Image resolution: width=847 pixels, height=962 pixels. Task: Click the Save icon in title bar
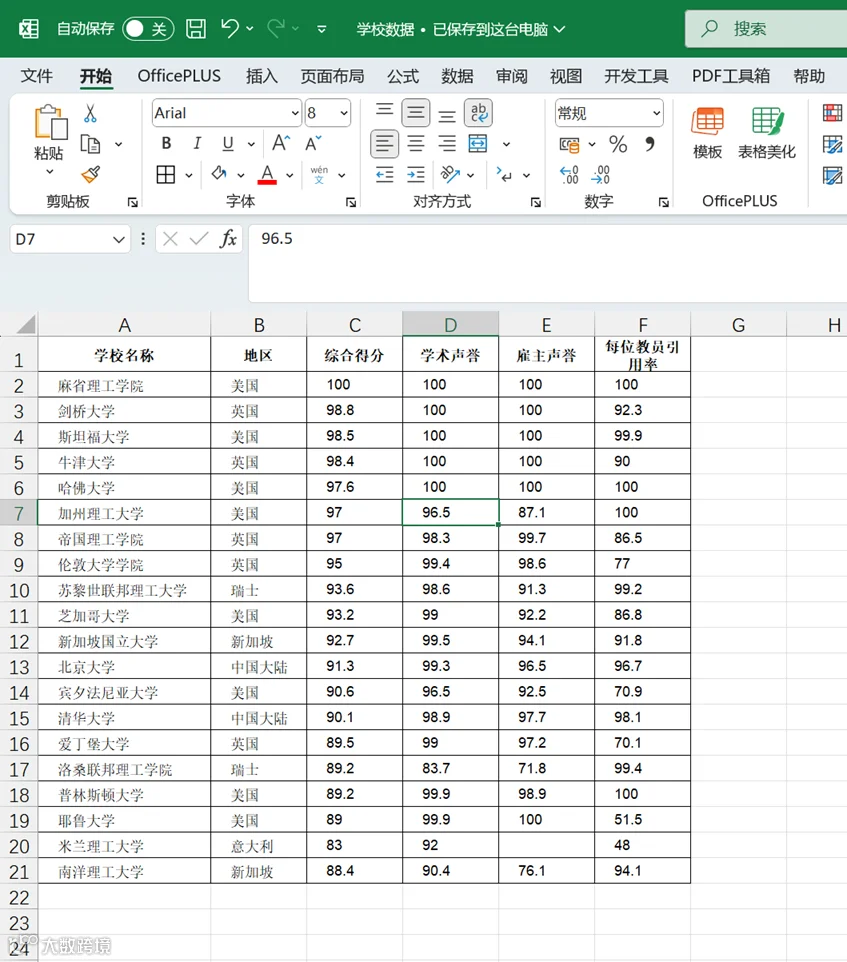[x=196, y=29]
